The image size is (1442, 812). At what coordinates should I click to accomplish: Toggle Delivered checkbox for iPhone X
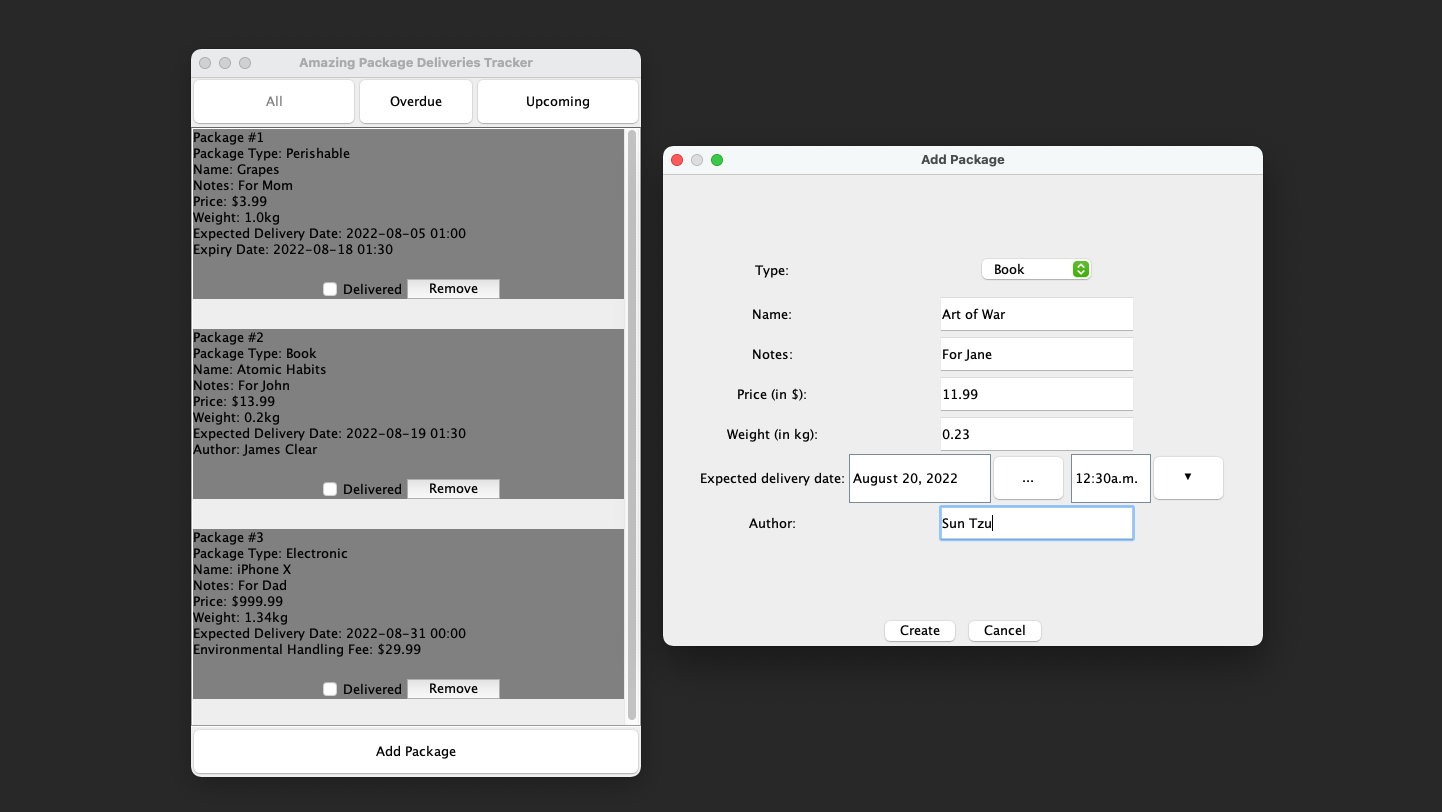click(330, 689)
